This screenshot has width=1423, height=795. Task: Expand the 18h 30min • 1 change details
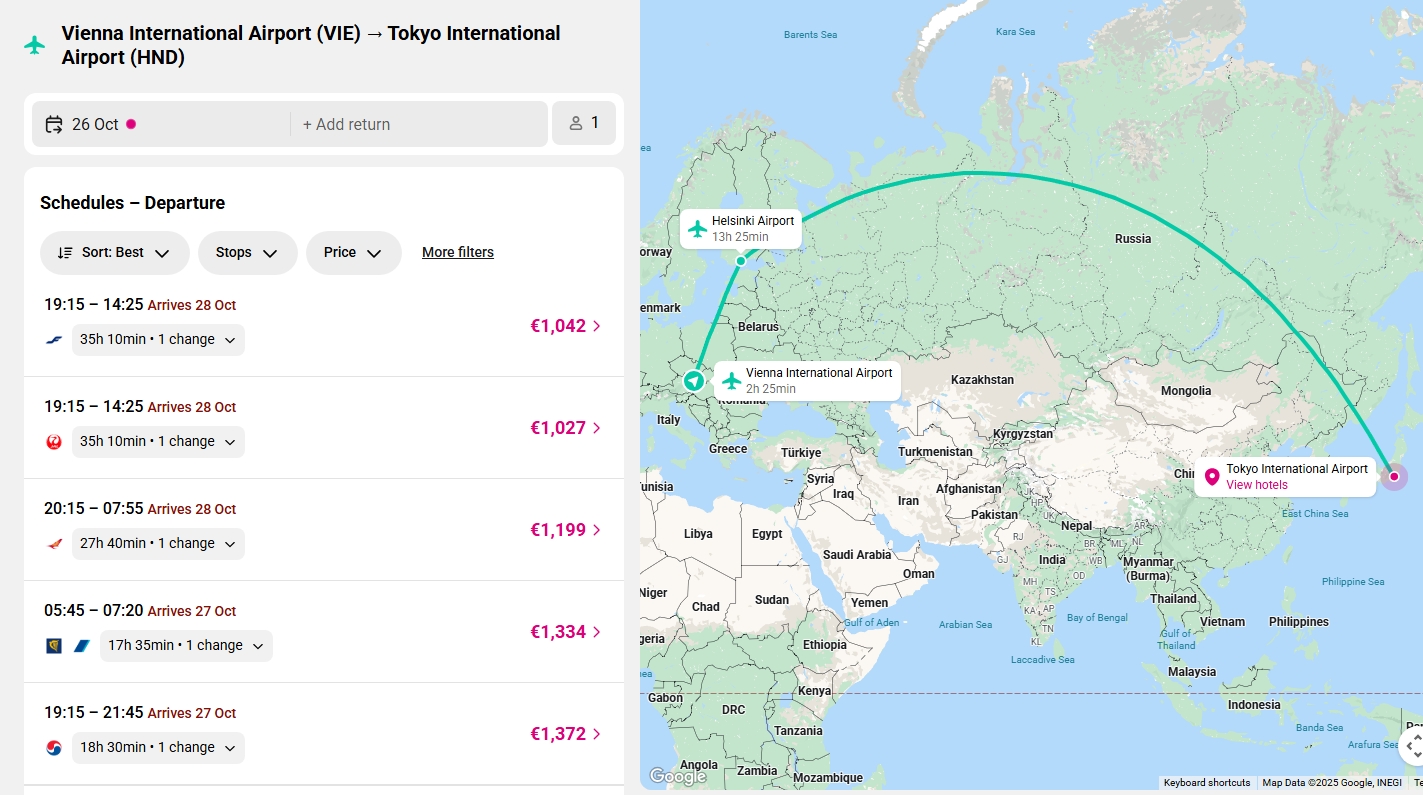tap(158, 748)
